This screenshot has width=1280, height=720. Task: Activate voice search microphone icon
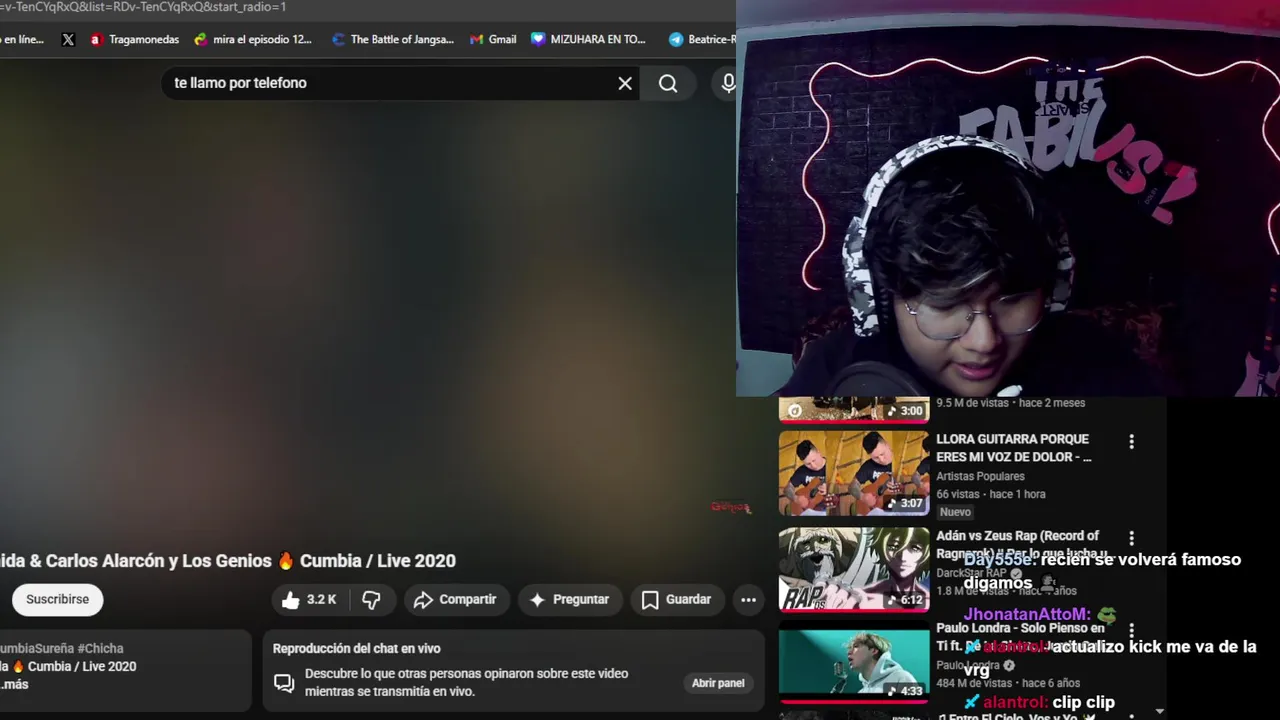(728, 83)
